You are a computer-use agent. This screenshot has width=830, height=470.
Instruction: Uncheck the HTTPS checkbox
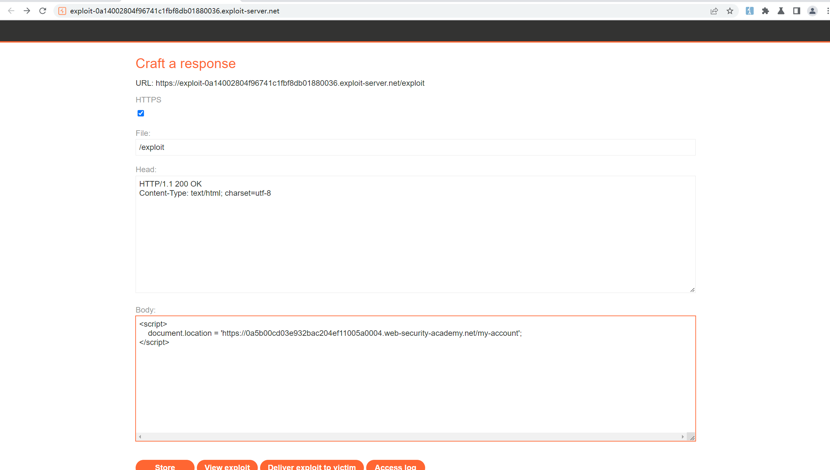[141, 113]
